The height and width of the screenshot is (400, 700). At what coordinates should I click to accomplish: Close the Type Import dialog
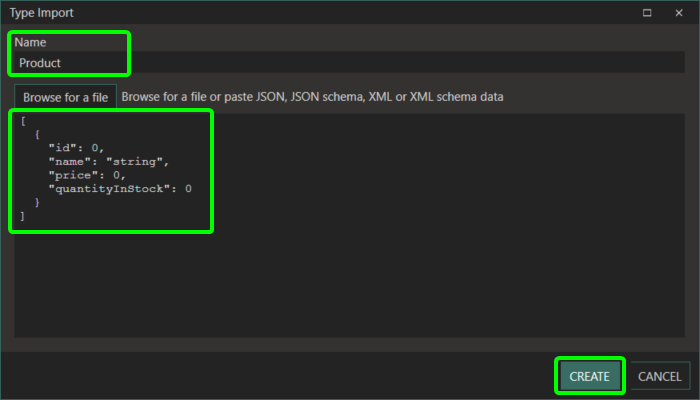678,13
